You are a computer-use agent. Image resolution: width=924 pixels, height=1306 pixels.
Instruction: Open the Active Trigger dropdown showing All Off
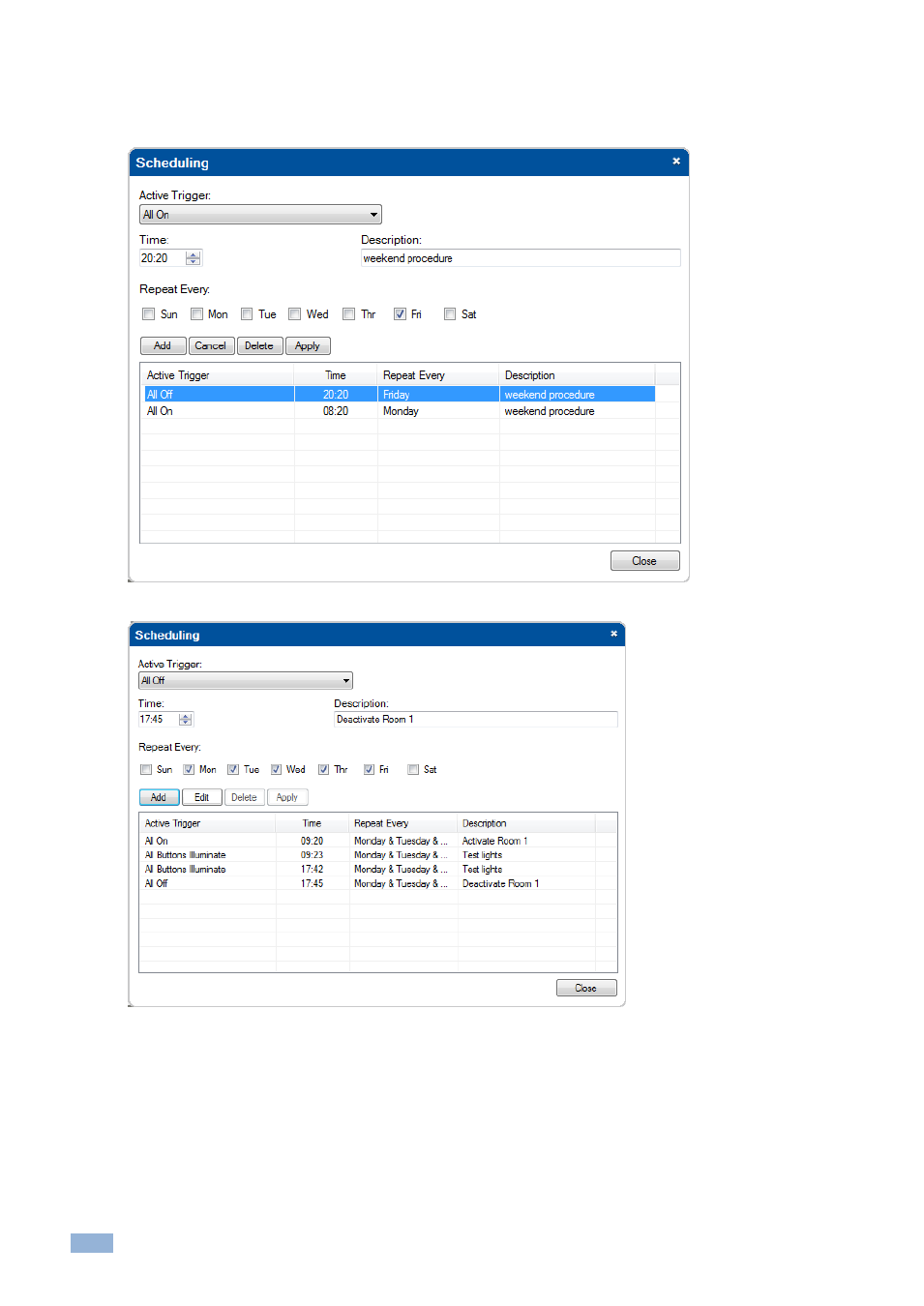click(x=246, y=681)
